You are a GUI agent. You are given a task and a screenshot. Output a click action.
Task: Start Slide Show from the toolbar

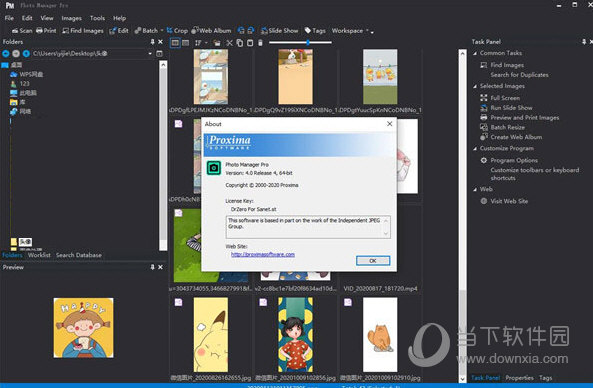click(x=279, y=31)
